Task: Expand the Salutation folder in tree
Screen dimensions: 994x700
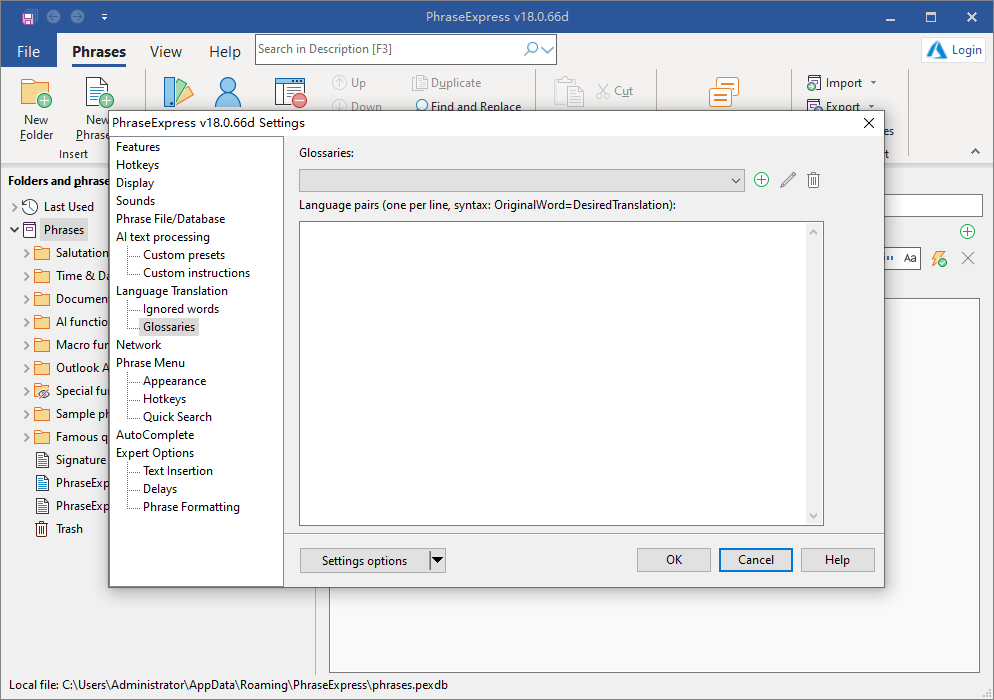Action: coord(27,253)
